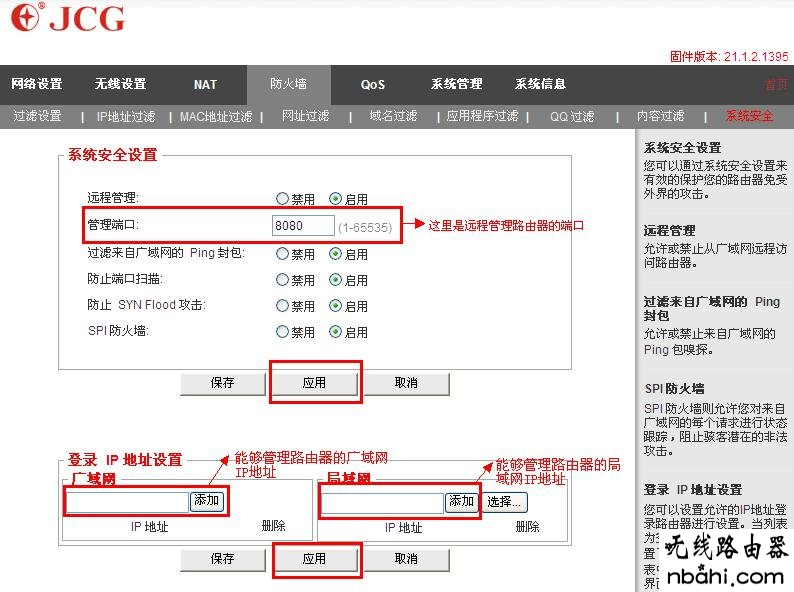Open the 应用程序过滤 submenu
This screenshot has height=592, width=794.
click(x=483, y=116)
